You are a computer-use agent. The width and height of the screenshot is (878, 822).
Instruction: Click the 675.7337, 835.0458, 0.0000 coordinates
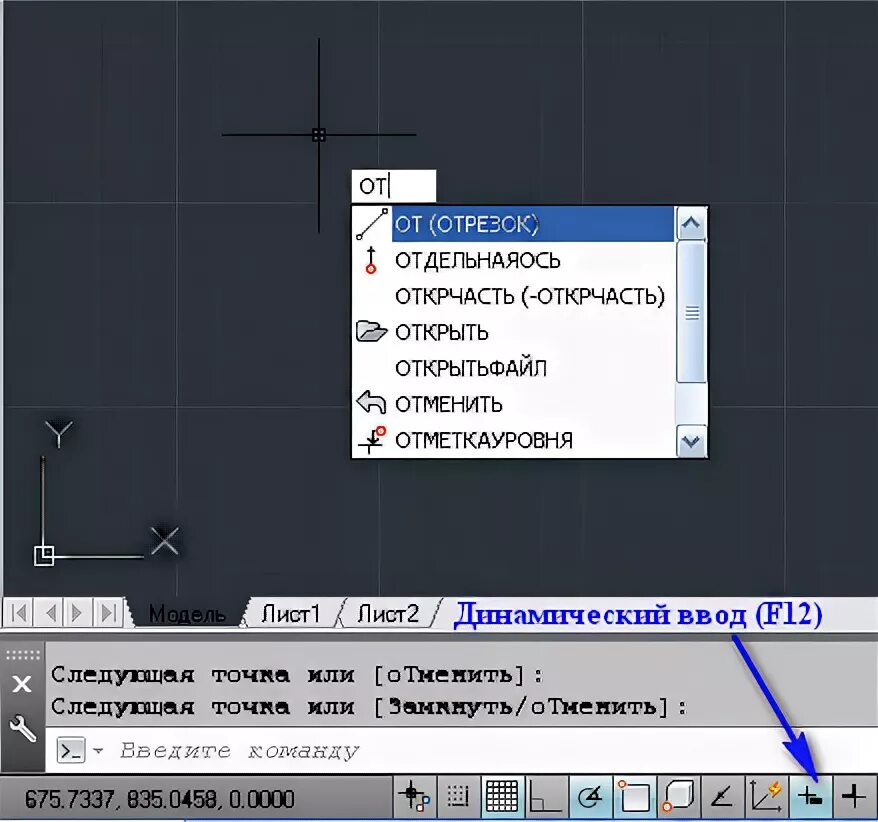(160, 799)
